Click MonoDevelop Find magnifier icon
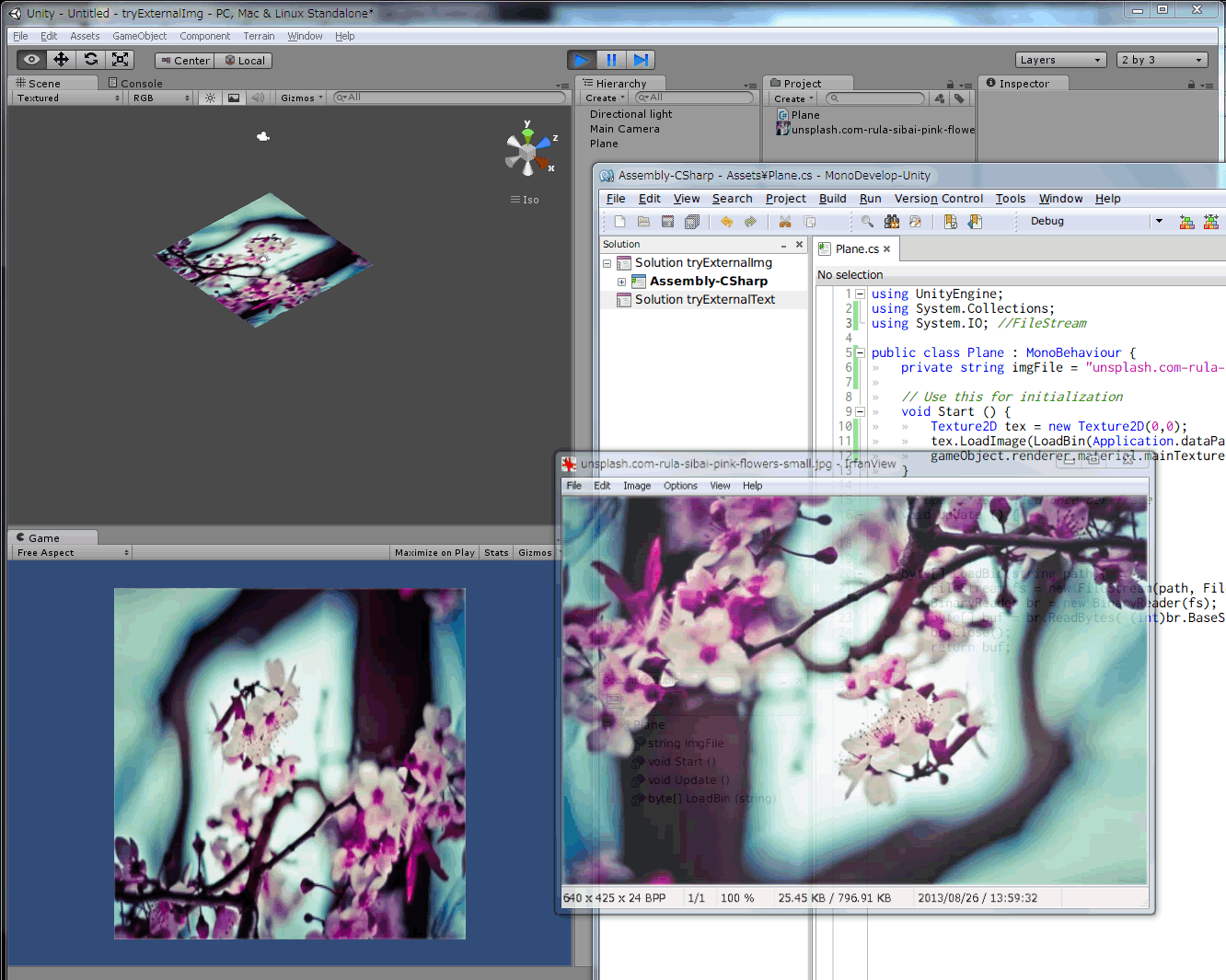The image size is (1226, 980). click(867, 222)
